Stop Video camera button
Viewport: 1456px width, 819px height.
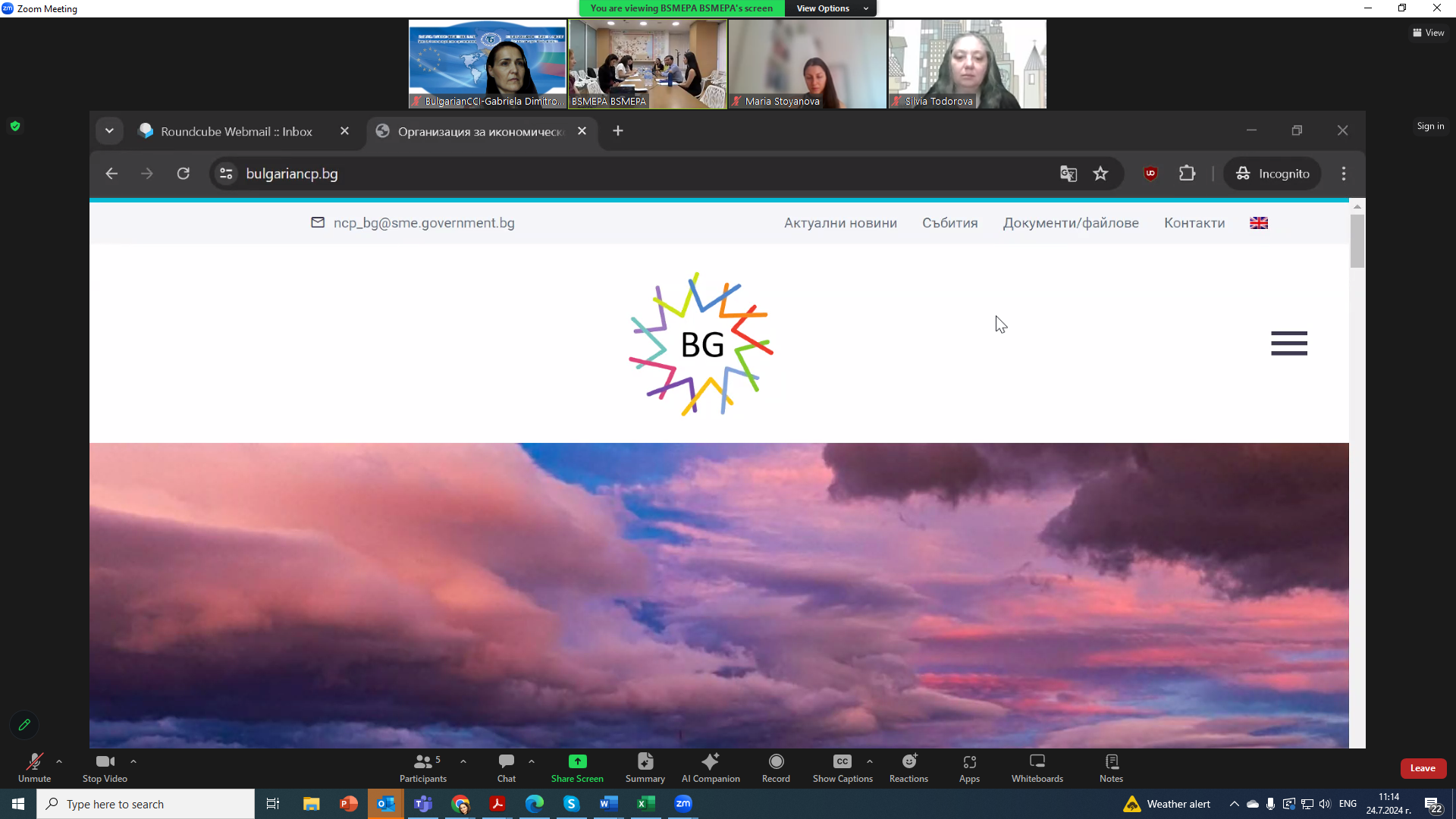point(105,767)
